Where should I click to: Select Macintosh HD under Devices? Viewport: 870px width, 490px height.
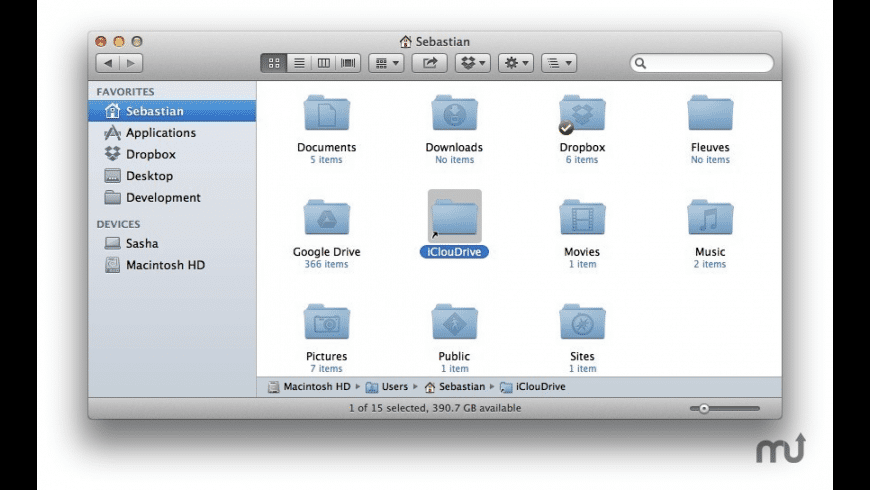(x=163, y=265)
